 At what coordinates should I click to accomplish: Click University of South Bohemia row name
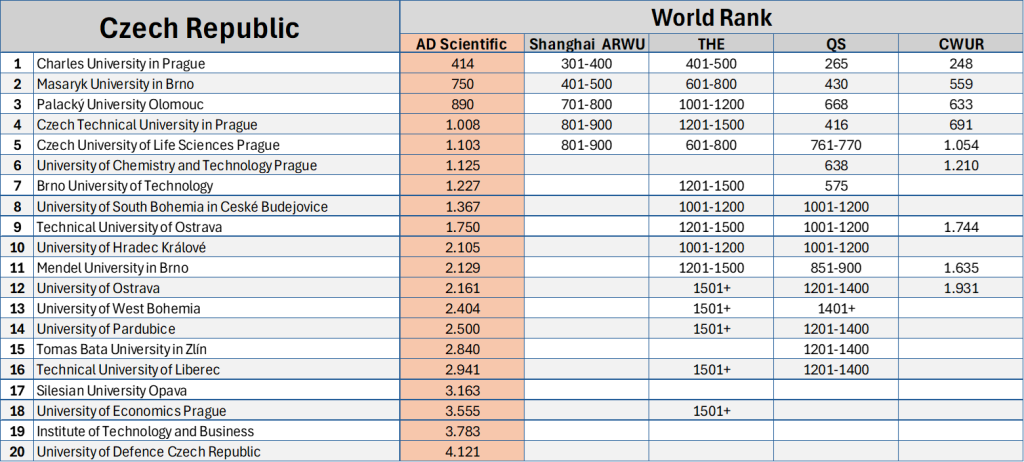182,207
